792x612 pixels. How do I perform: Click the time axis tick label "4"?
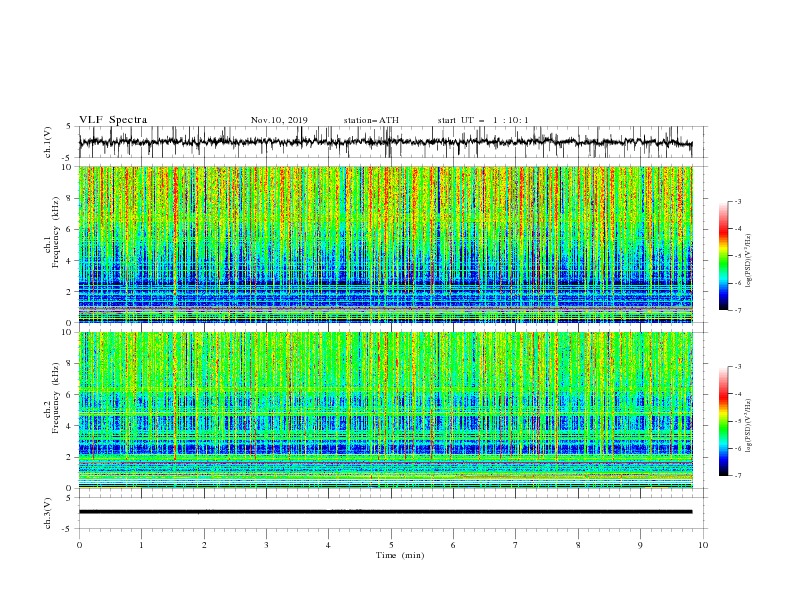(x=328, y=545)
